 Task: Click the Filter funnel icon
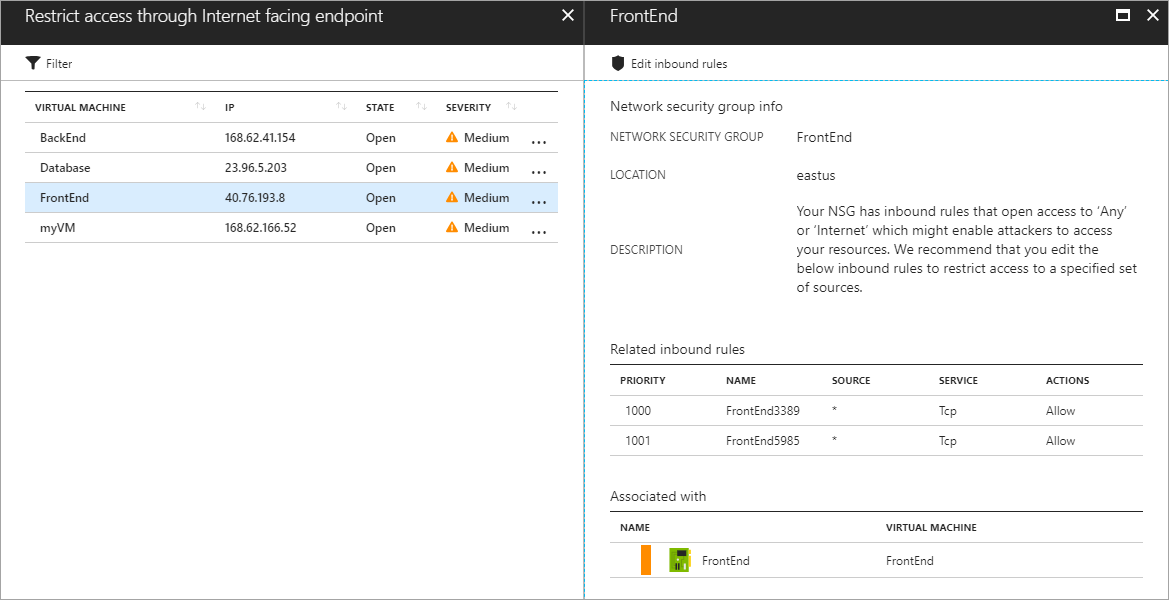pyautogui.click(x=33, y=63)
